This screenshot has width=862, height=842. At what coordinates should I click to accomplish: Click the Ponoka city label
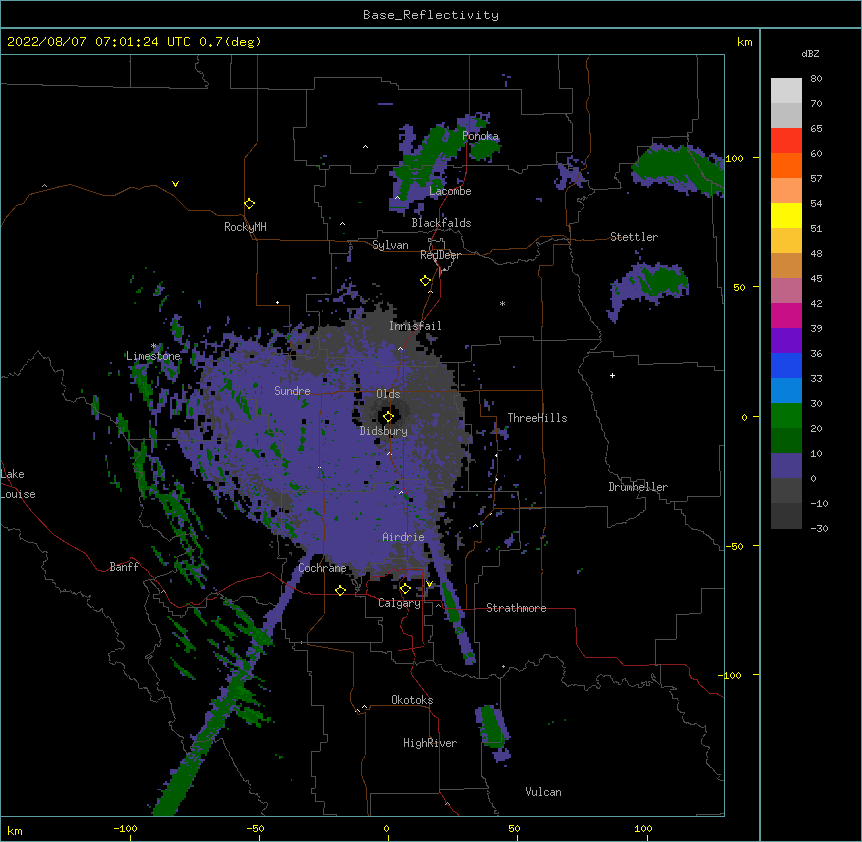pyautogui.click(x=480, y=136)
